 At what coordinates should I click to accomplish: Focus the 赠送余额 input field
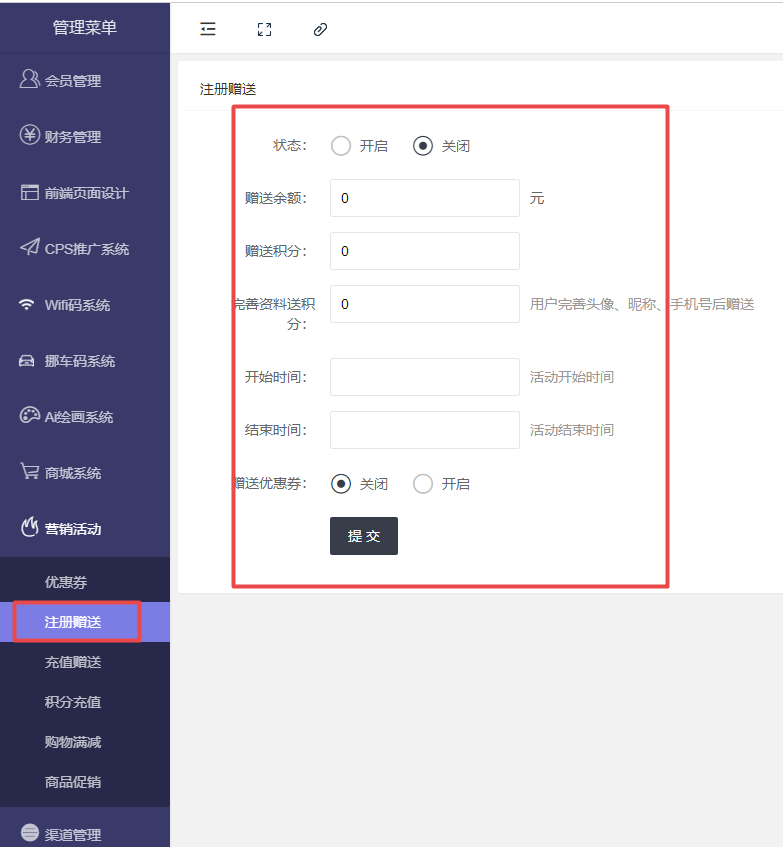pyautogui.click(x=425, y=198)
